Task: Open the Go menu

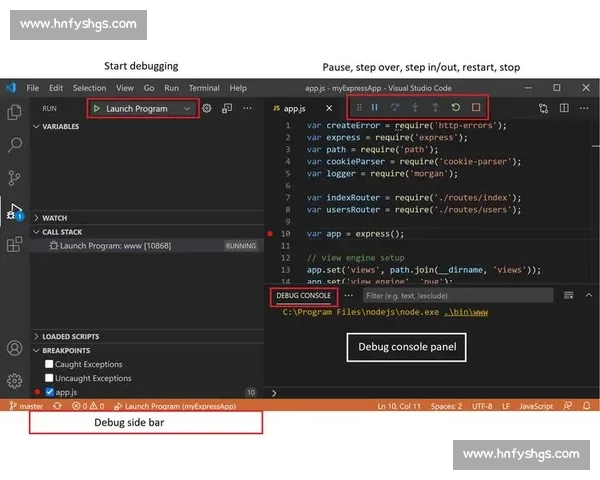Action: [149, 88]
